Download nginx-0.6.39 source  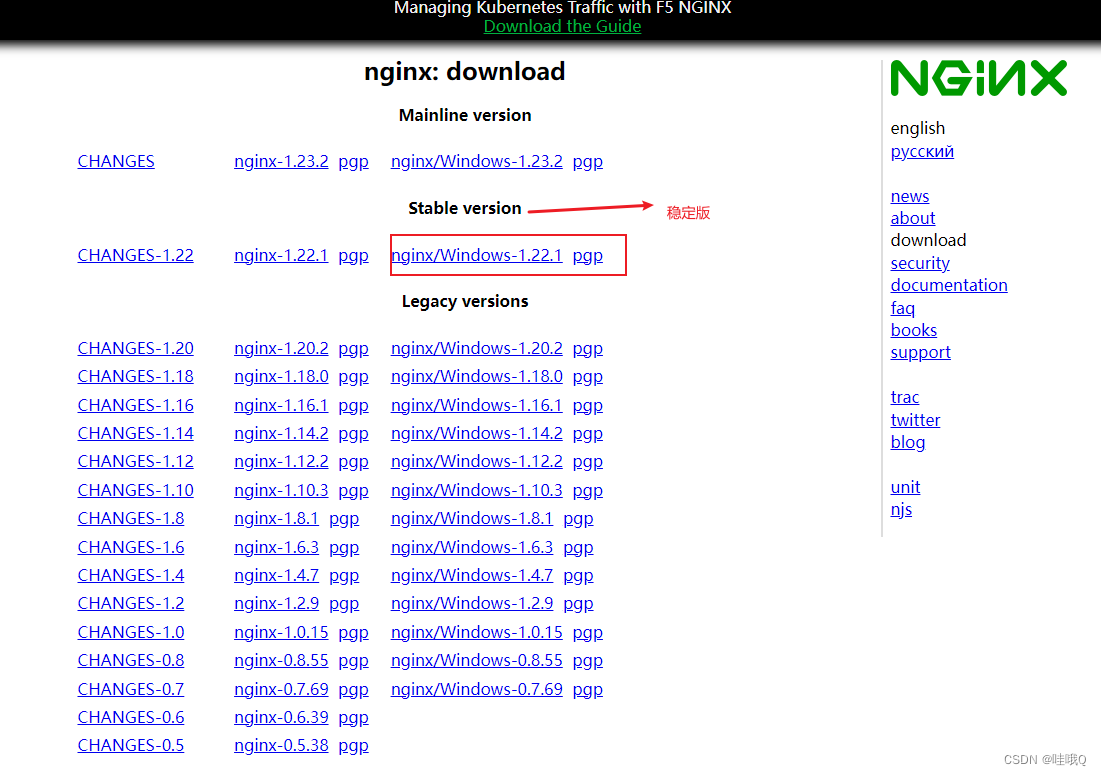coord(281,717)
